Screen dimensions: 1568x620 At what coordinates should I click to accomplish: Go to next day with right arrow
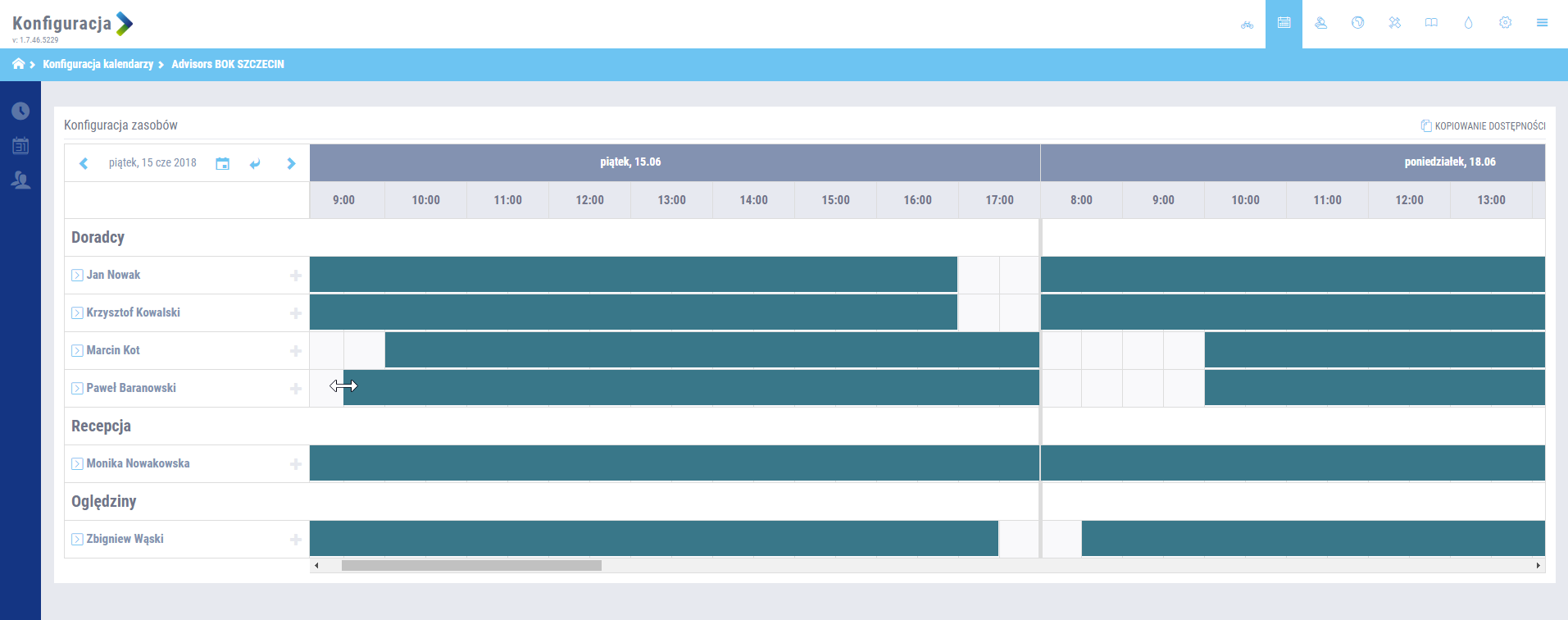(x=291, y=163)
